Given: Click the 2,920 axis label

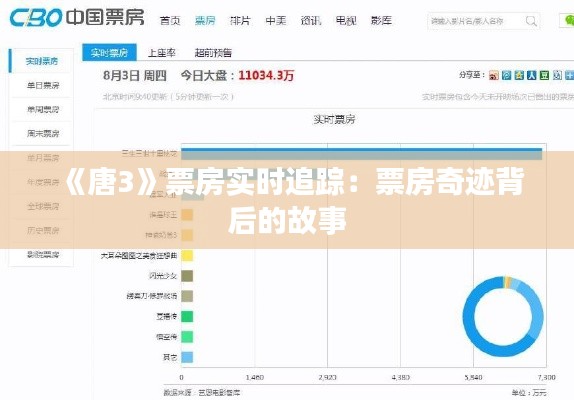Looking at the screenshot, I should [327, 377].
